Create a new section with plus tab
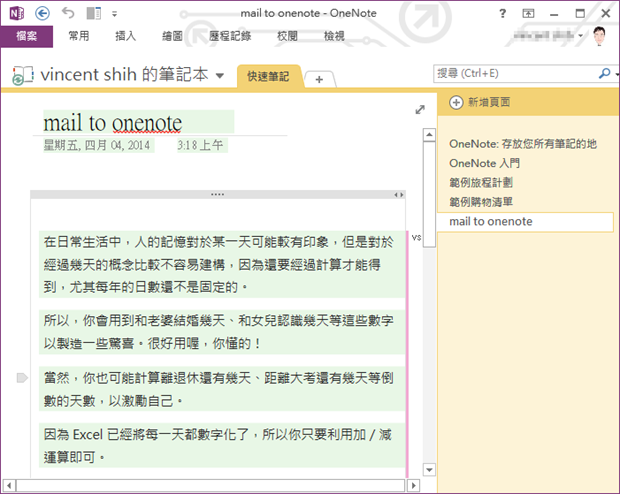Viewport: 620px width, 494px height. click(x=319, y=79)
